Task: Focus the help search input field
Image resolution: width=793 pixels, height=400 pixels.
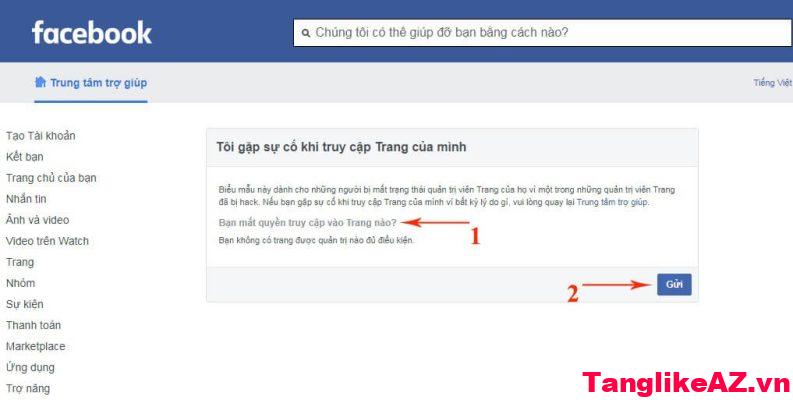Action: pos(543,33)
